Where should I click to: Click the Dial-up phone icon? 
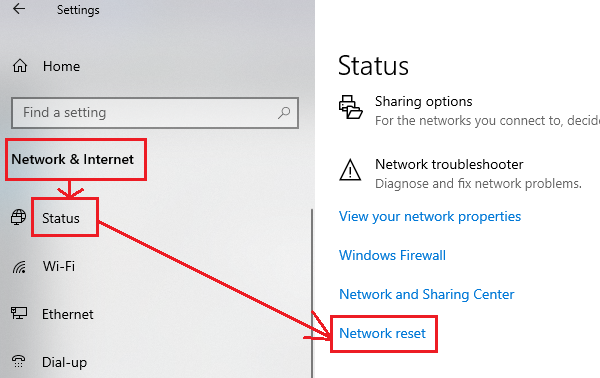tap(18, 361)
